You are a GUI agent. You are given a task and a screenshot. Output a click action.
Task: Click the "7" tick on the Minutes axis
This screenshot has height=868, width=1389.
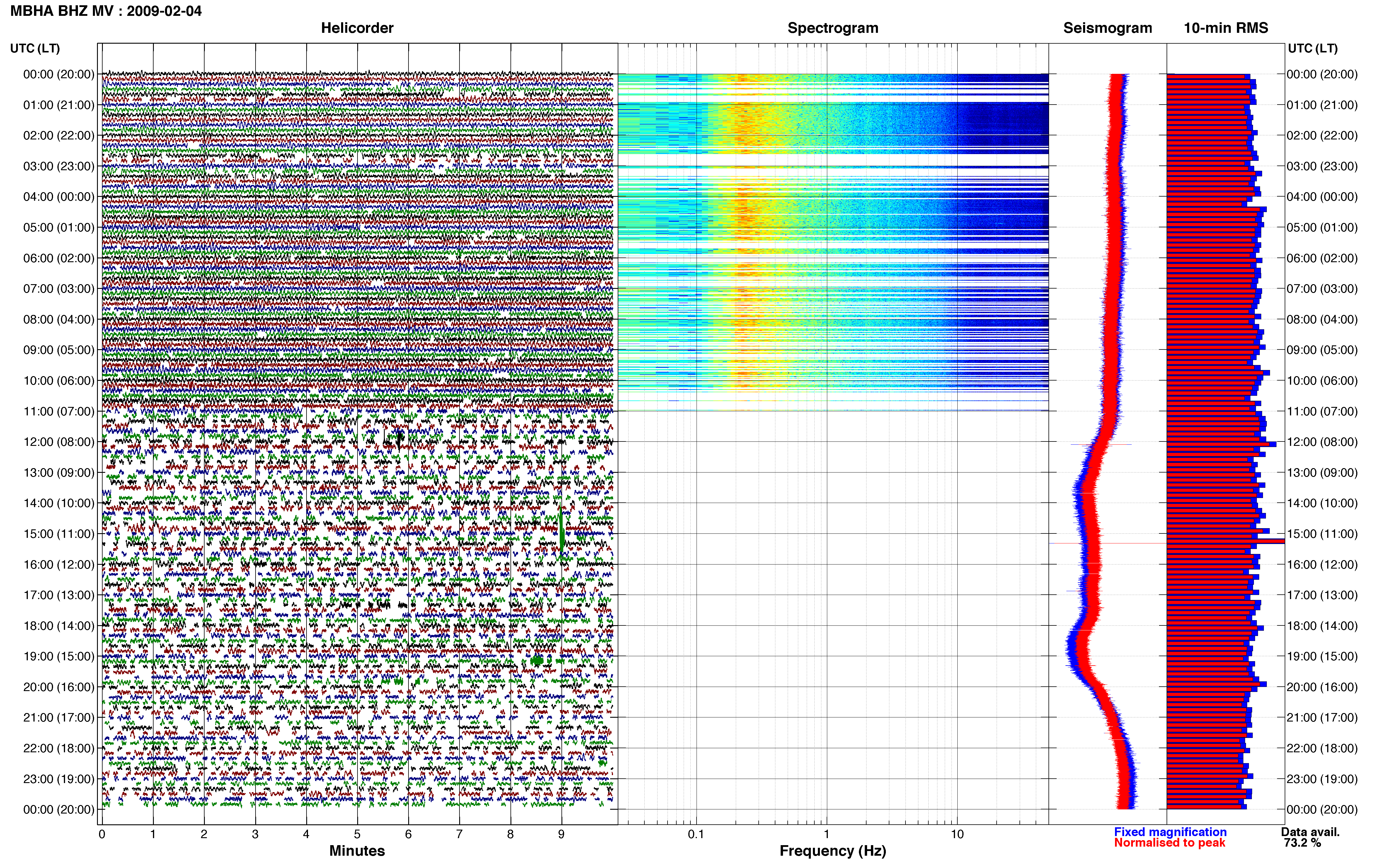[459, 835]
